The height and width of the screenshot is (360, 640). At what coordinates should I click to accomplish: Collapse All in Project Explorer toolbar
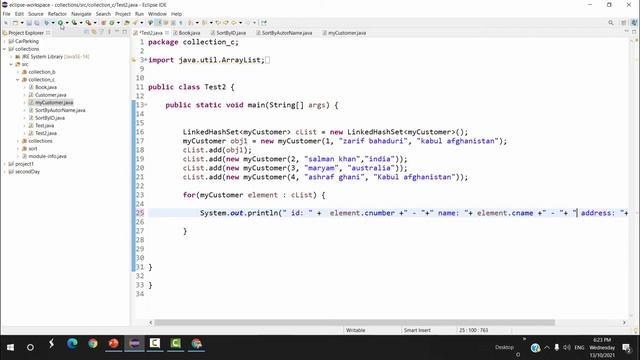click(87, 32)
